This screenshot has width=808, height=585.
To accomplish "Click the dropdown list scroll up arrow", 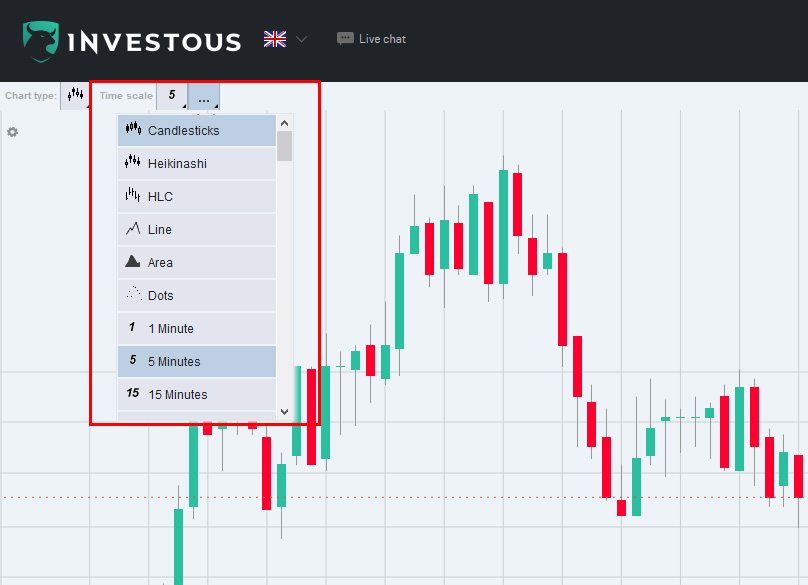I will click(284, 123).
